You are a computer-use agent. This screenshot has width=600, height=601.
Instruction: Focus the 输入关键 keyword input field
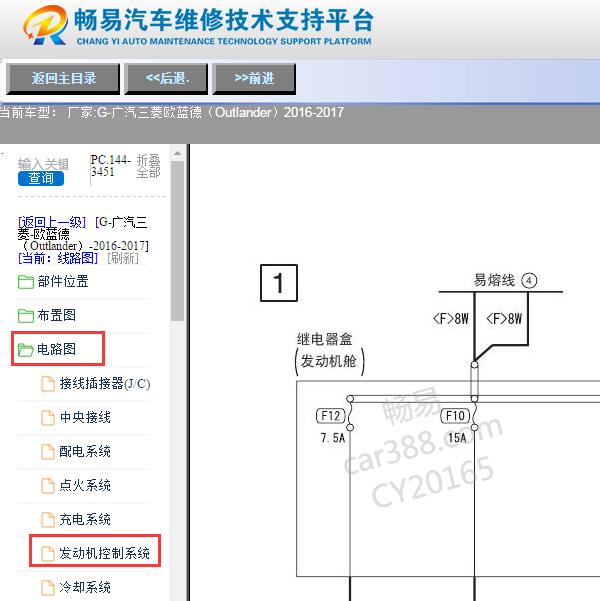(x=43, y=164)
